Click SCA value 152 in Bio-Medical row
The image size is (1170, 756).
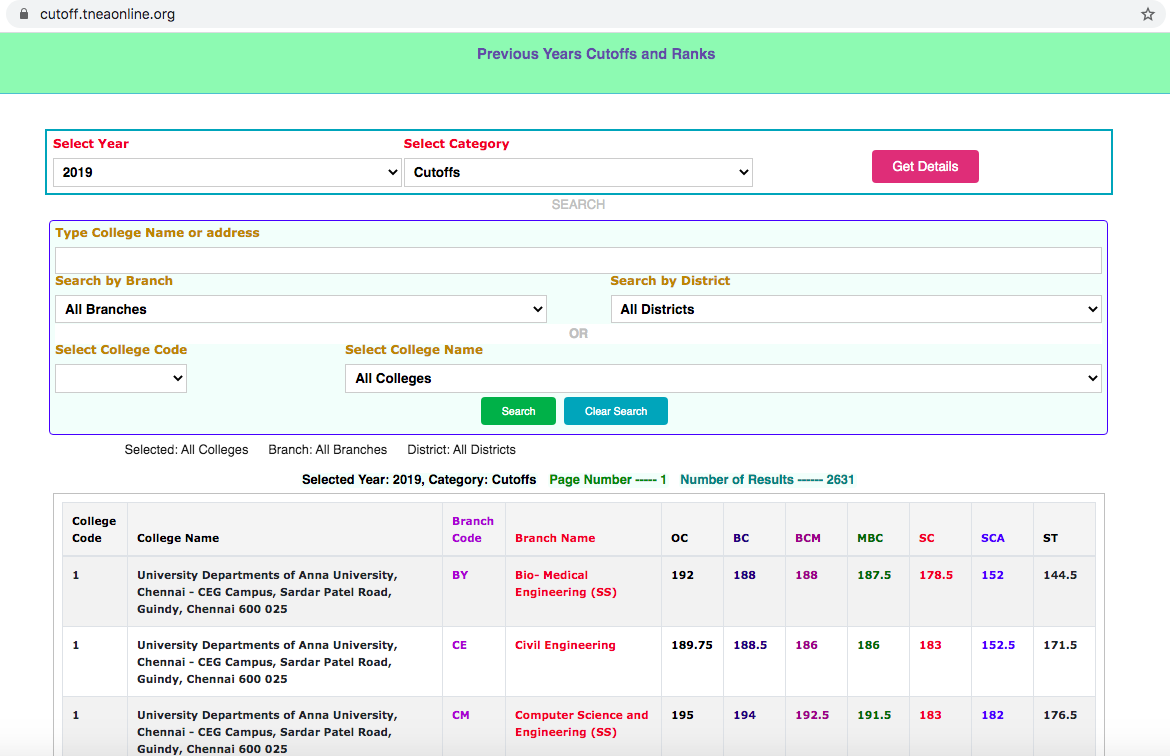992,575
